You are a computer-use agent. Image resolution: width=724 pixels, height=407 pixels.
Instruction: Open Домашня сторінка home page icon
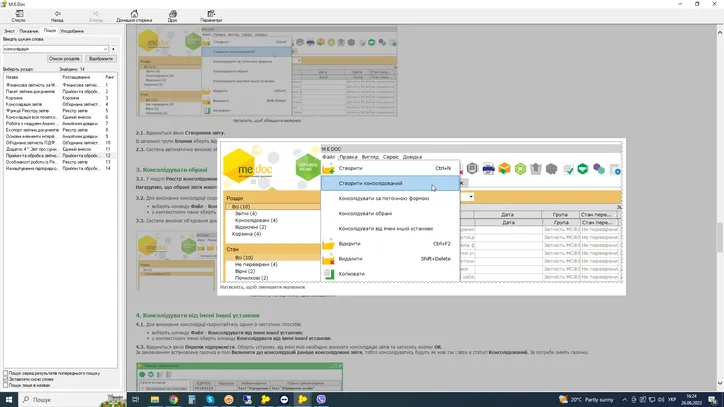(x=134, y=14)
